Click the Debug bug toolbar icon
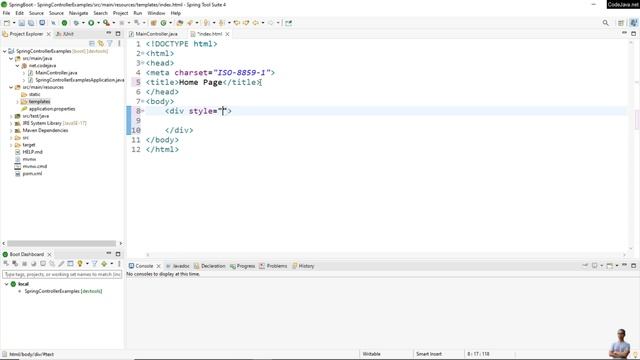 (76, 23)
